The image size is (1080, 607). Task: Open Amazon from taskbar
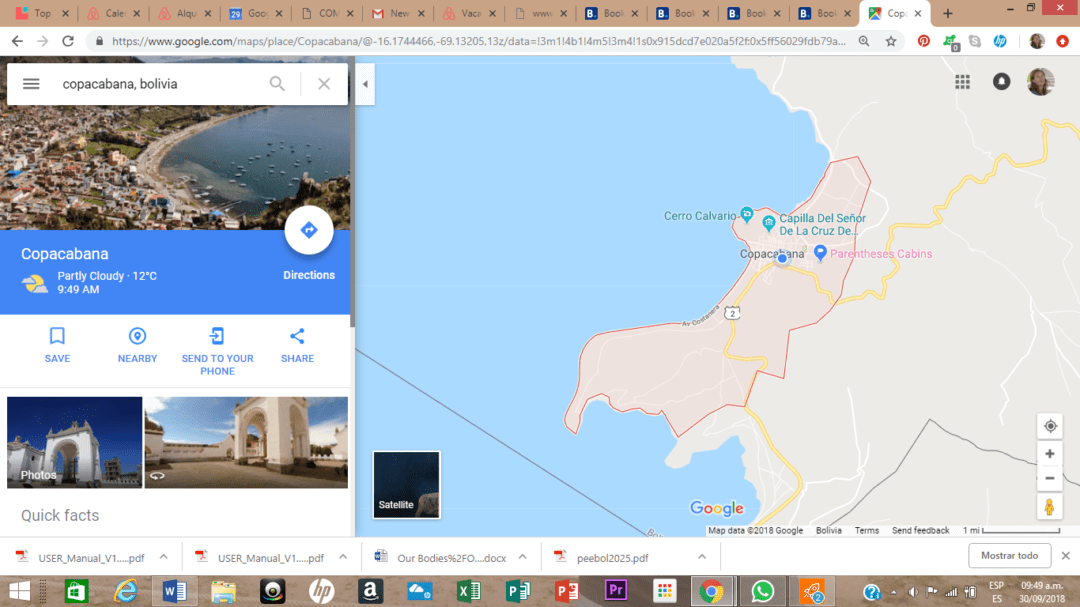370,591
